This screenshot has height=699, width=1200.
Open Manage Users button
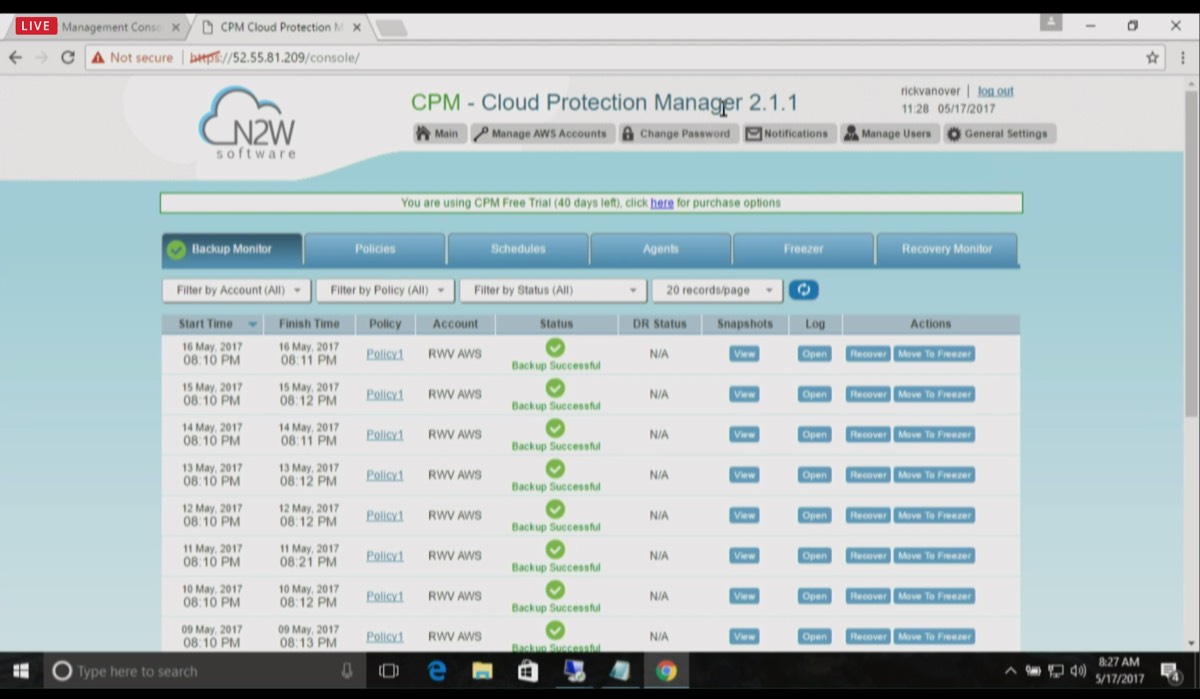tap(887, 134)
